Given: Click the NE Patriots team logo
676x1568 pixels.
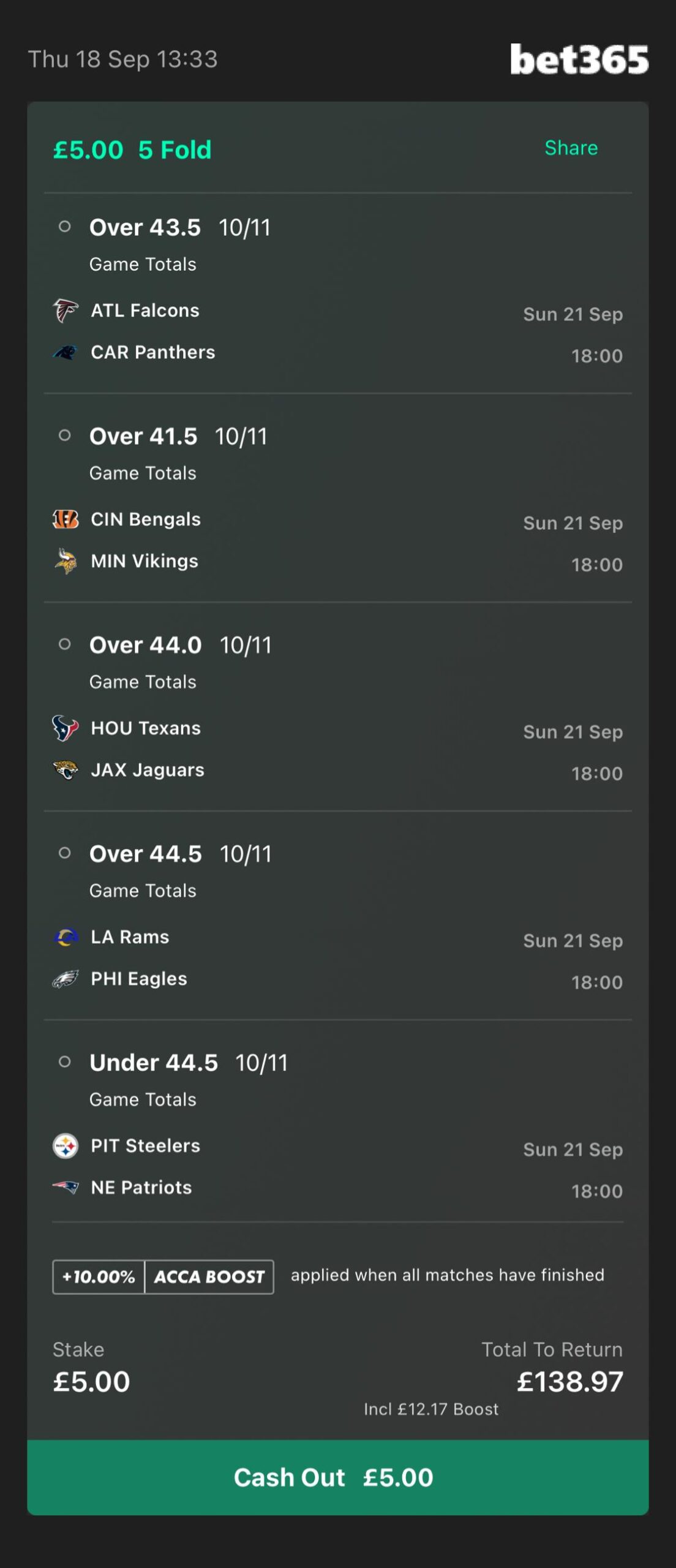Looking at the screenshot, I should [x=66, y=1188].
